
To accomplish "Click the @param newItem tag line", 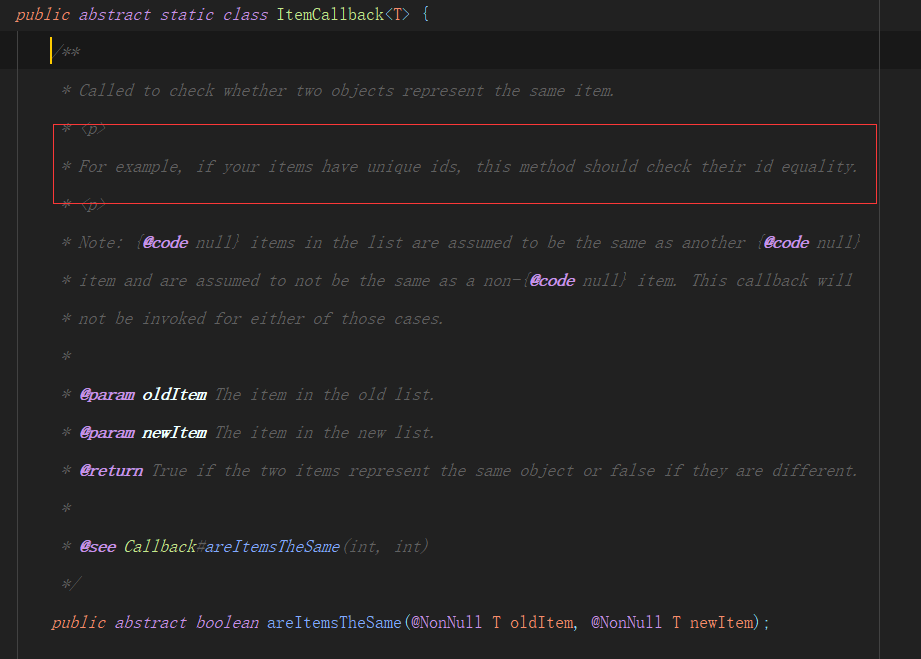I will (x=248, y=433).
